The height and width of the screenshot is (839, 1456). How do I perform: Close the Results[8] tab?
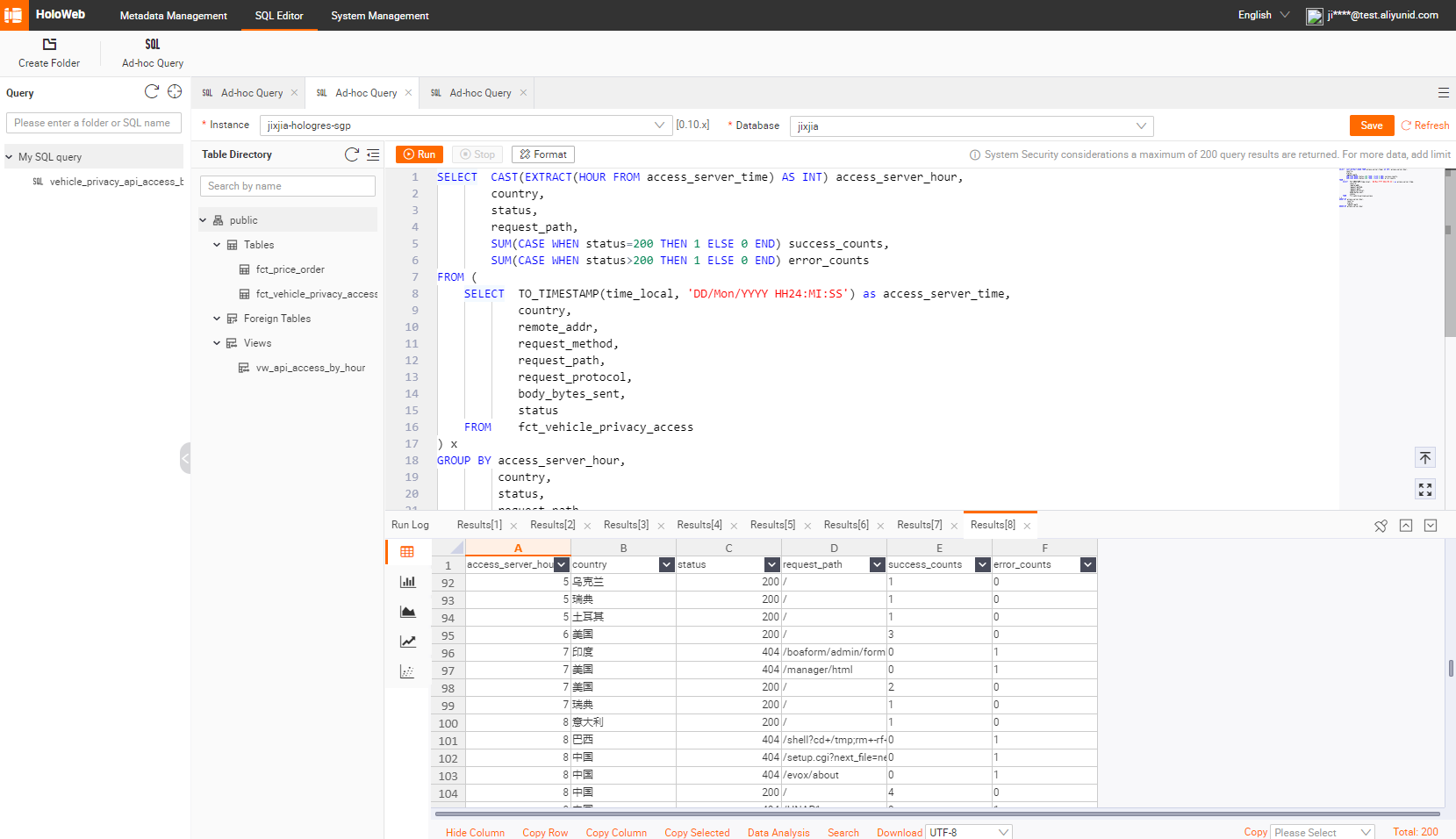[1027, 526]
